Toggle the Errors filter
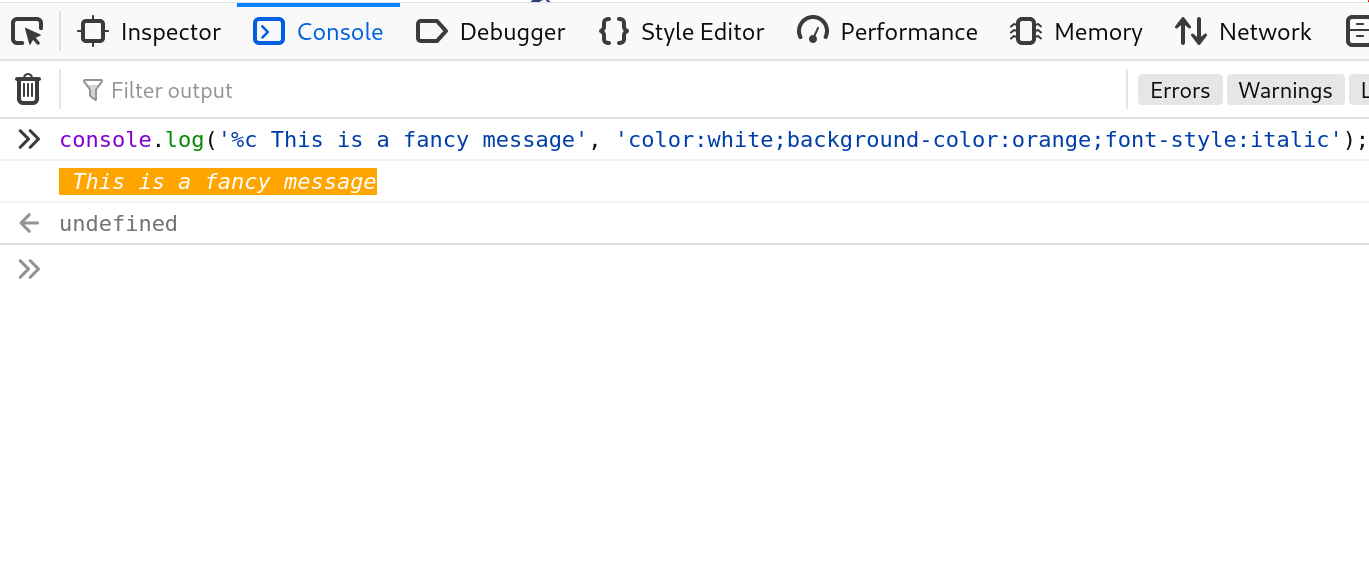 pos(1180,90)
